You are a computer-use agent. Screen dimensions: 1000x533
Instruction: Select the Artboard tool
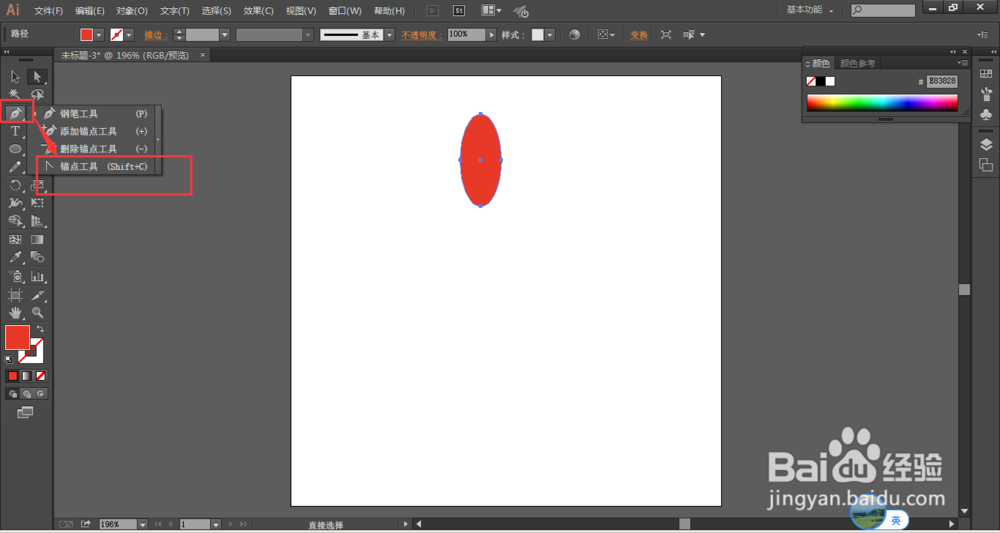coord(15,295)
